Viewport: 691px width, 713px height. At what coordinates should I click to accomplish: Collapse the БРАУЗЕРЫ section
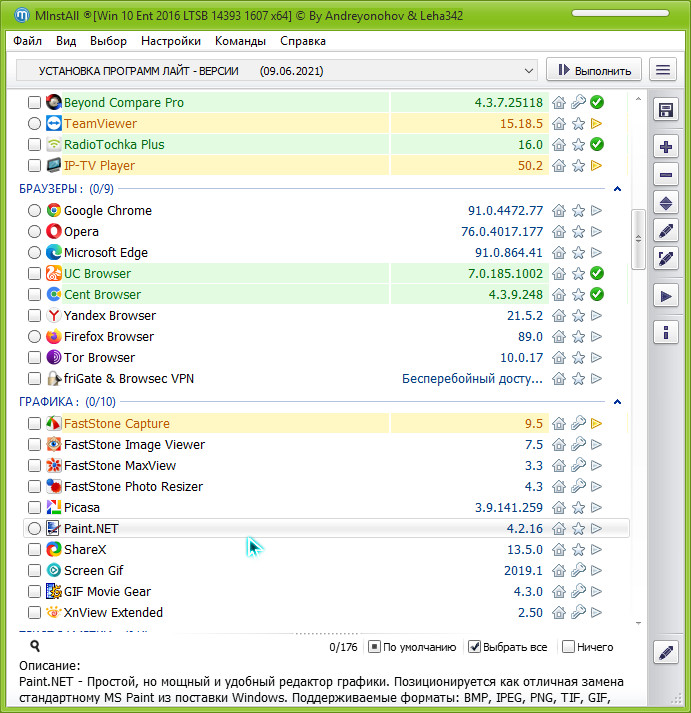(617, 189)
